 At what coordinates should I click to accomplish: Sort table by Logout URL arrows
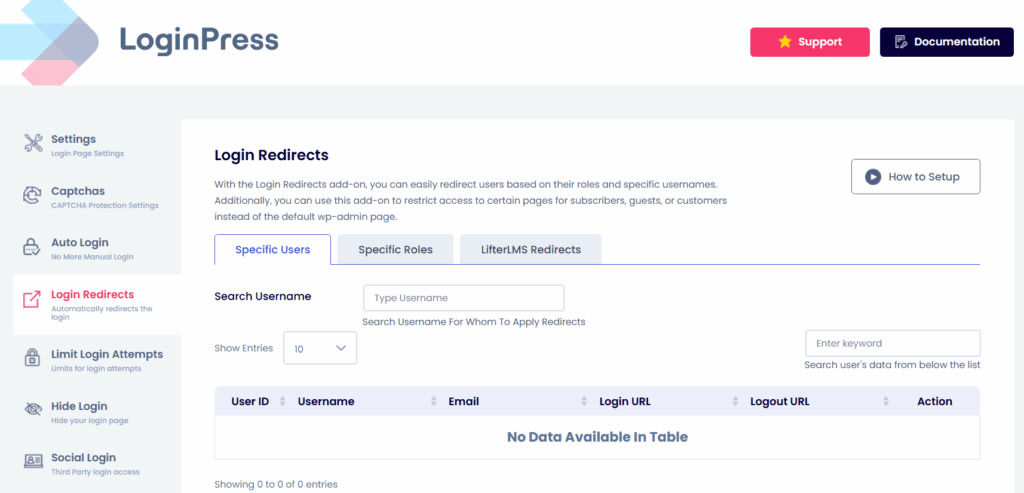pos(886,402)
